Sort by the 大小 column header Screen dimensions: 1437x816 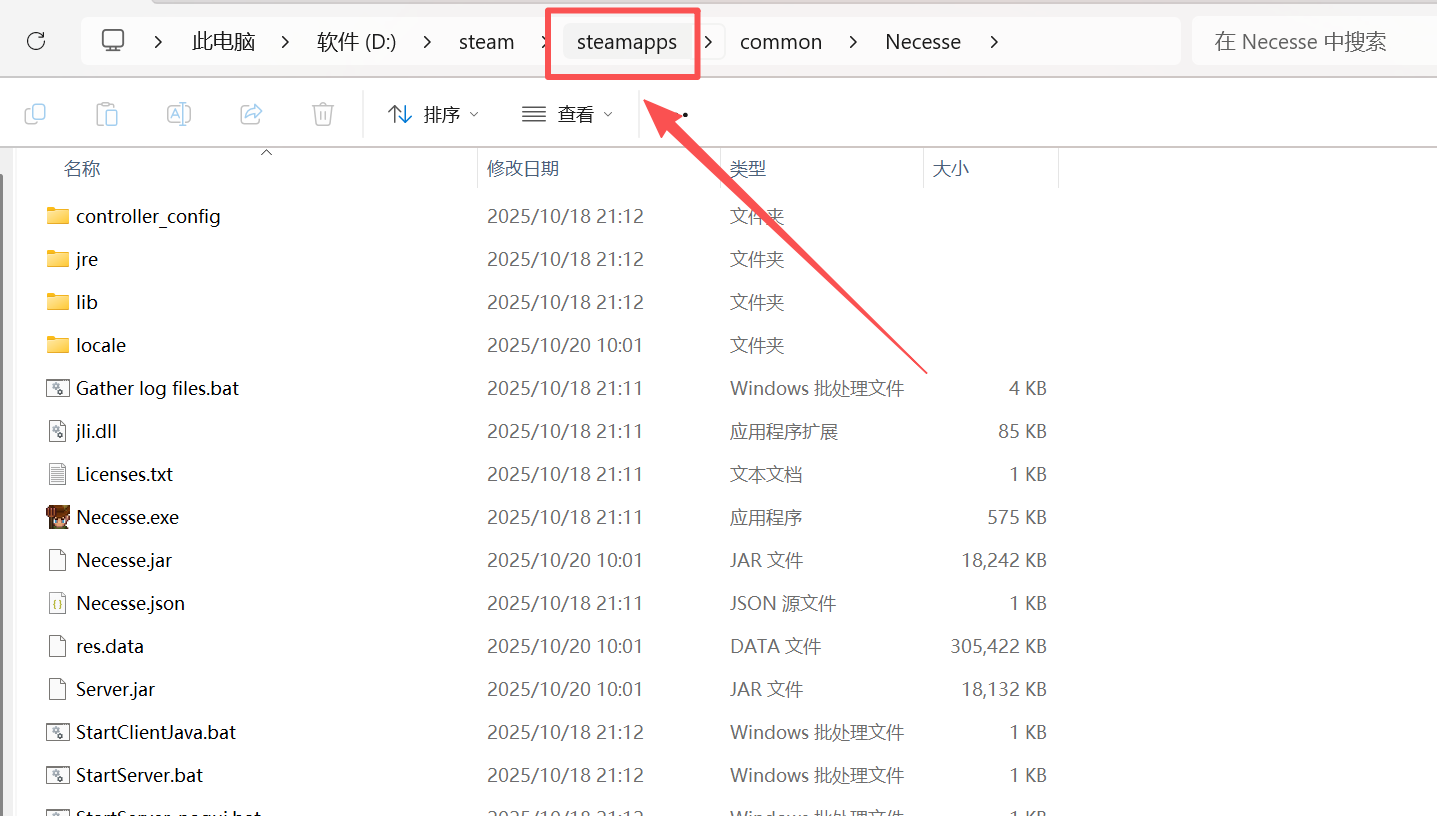950,169
